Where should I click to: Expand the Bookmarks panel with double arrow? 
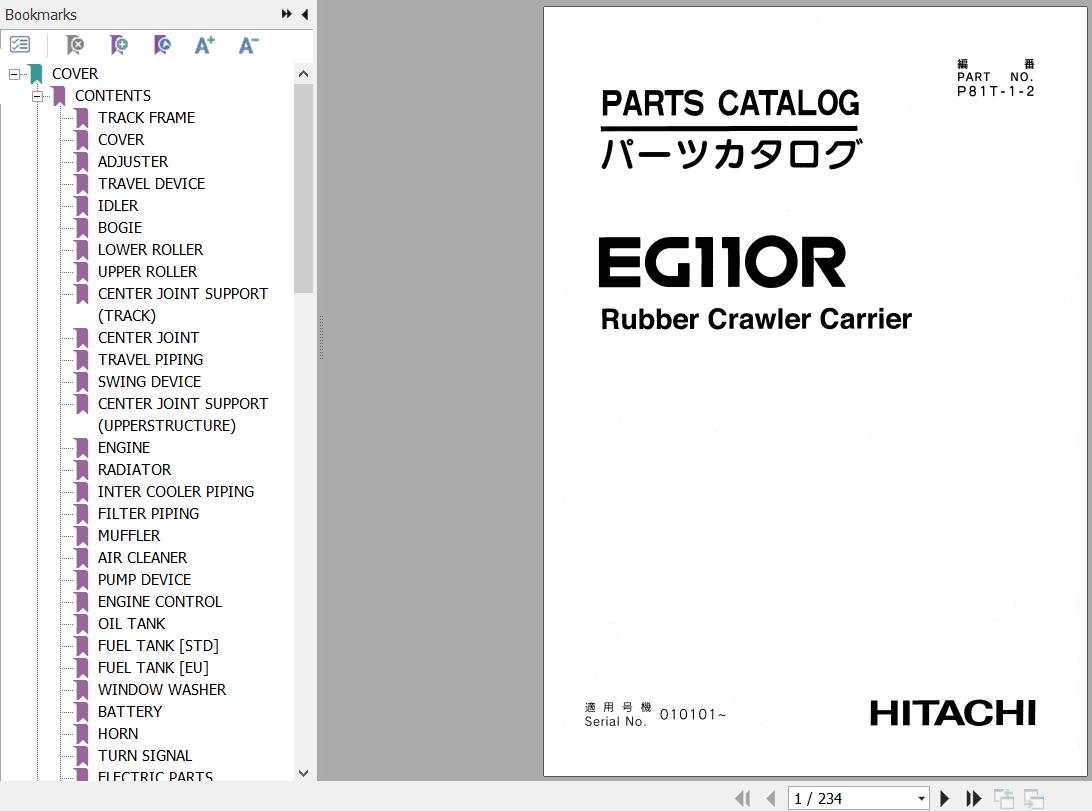(286, 14)
